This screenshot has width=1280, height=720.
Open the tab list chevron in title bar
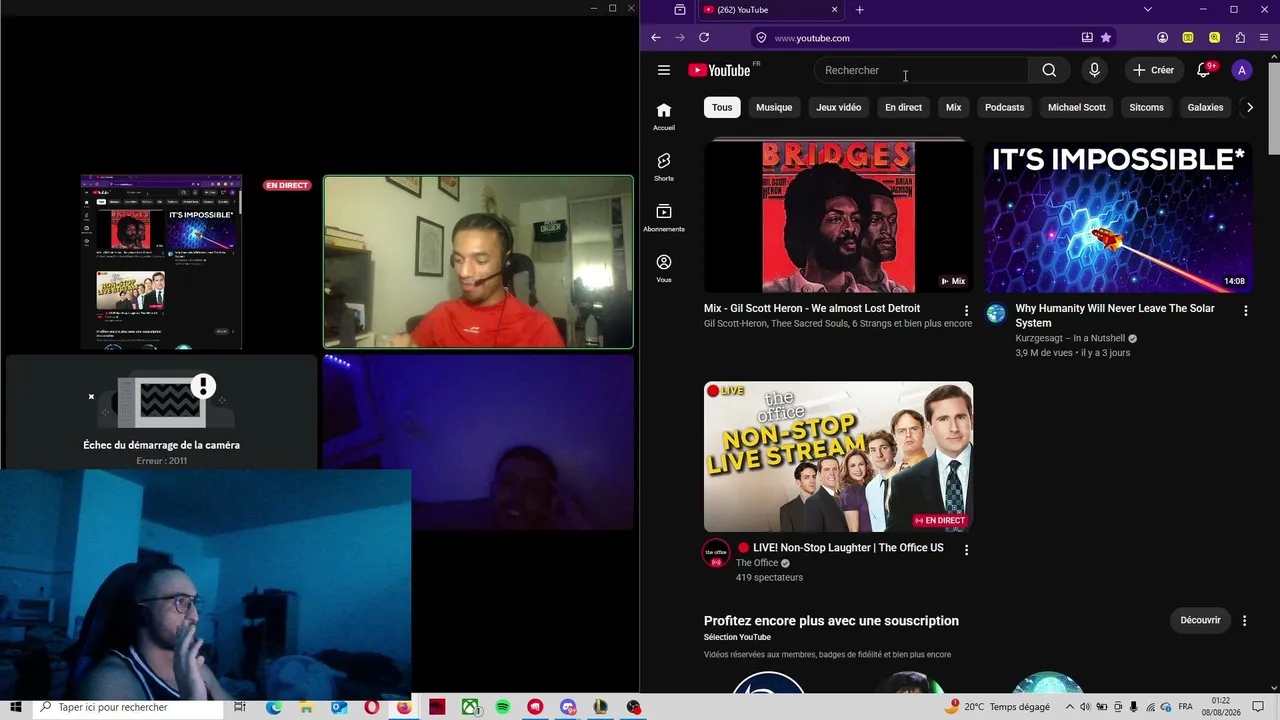(x=1148, y=10)
